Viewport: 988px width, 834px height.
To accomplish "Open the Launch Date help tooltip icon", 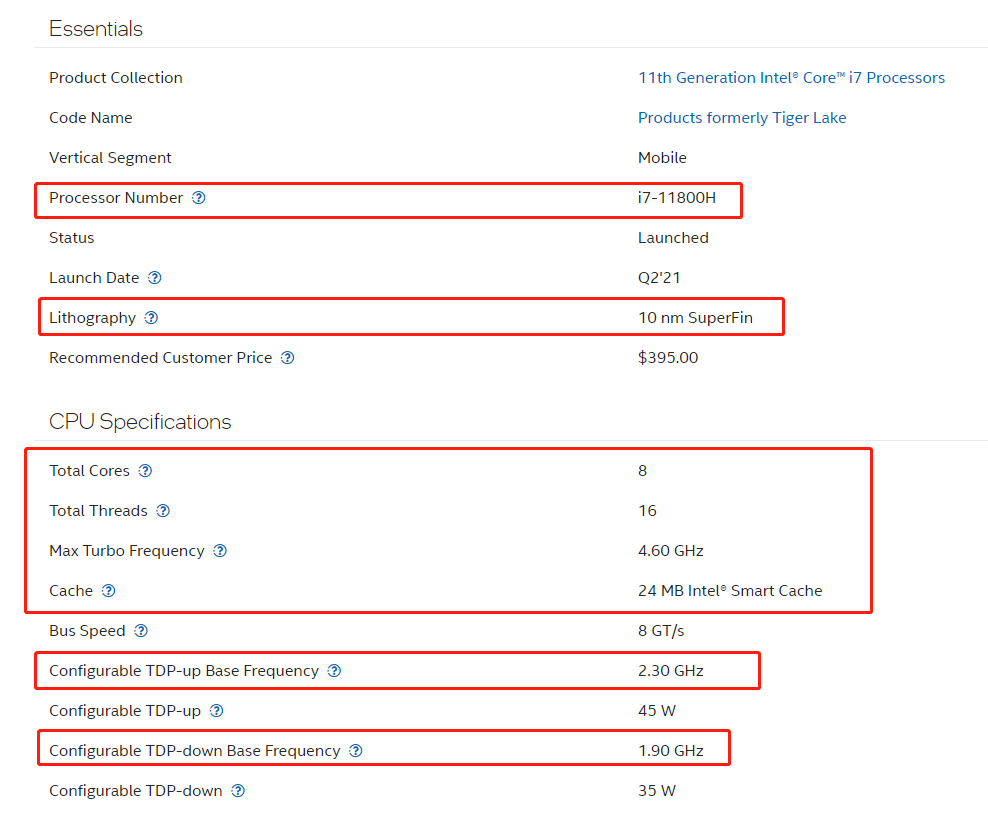I will pyautogui.click(x=155, y=278).
